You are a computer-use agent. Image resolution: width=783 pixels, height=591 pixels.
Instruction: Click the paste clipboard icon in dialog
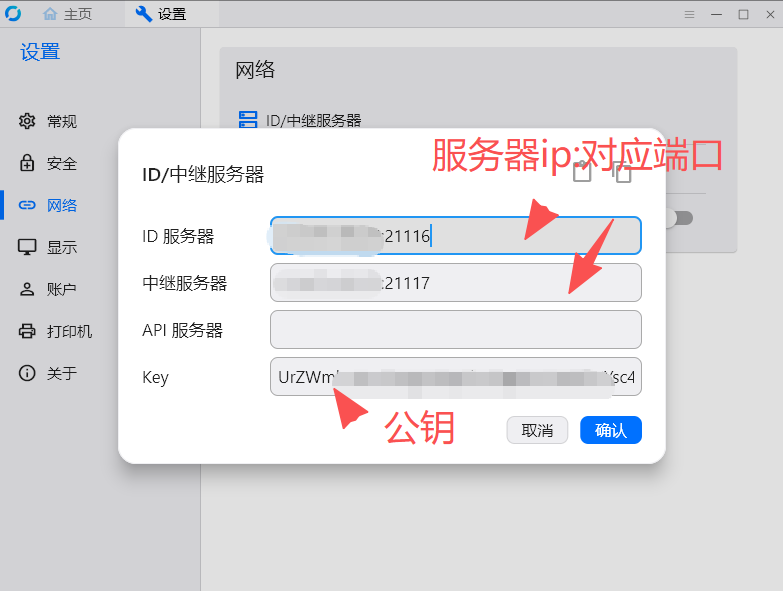click(582, 172)
